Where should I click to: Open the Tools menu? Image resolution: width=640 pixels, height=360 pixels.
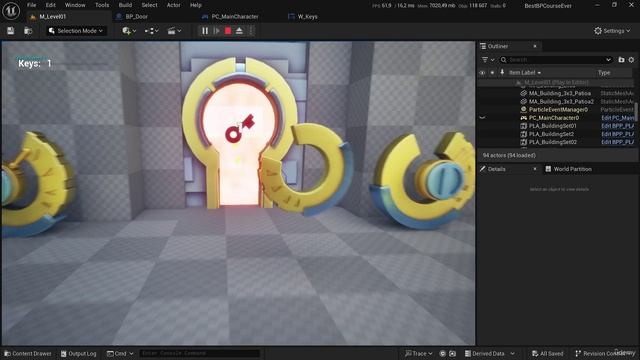pyautogui.click(x=102, y=5)
